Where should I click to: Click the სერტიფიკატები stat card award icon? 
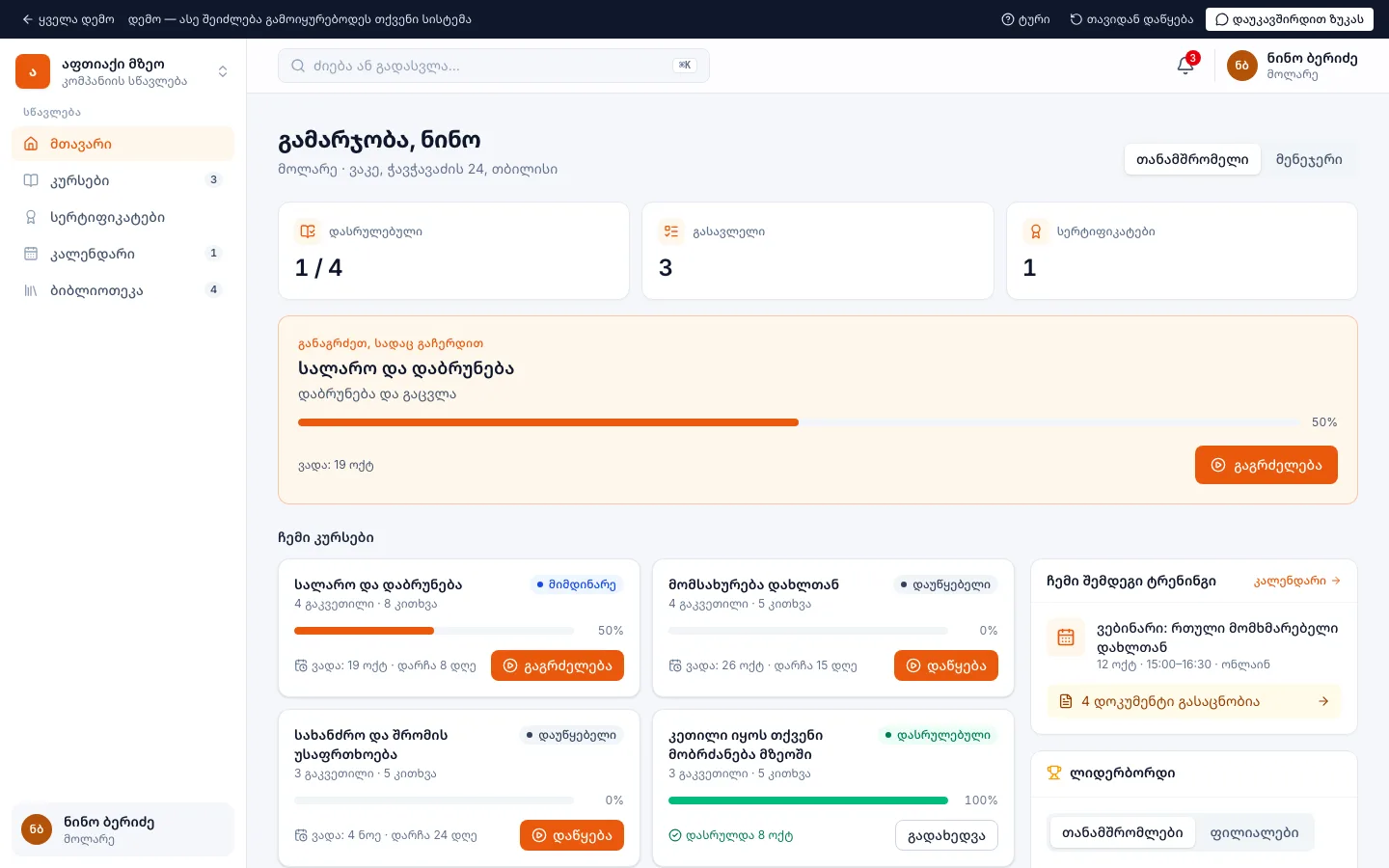(x=1036, y=231)
